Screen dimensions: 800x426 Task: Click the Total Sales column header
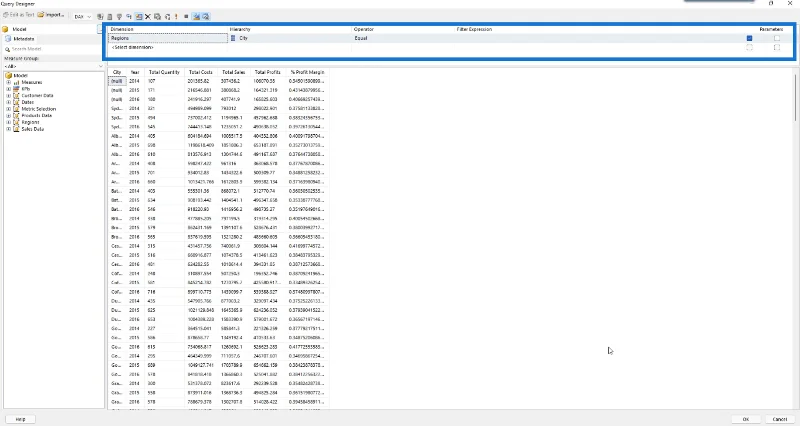(234, 72)
